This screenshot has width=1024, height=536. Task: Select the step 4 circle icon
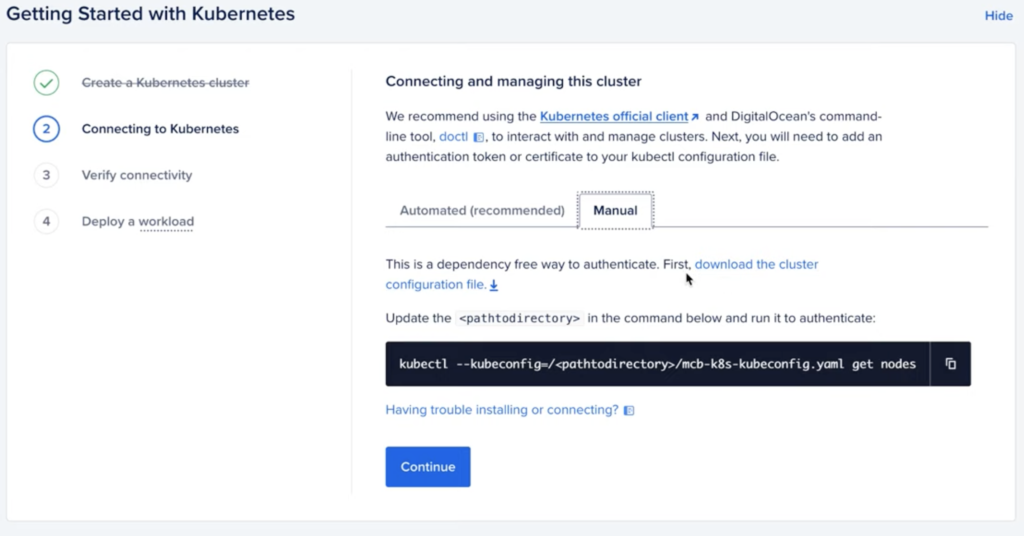(46, 221)
